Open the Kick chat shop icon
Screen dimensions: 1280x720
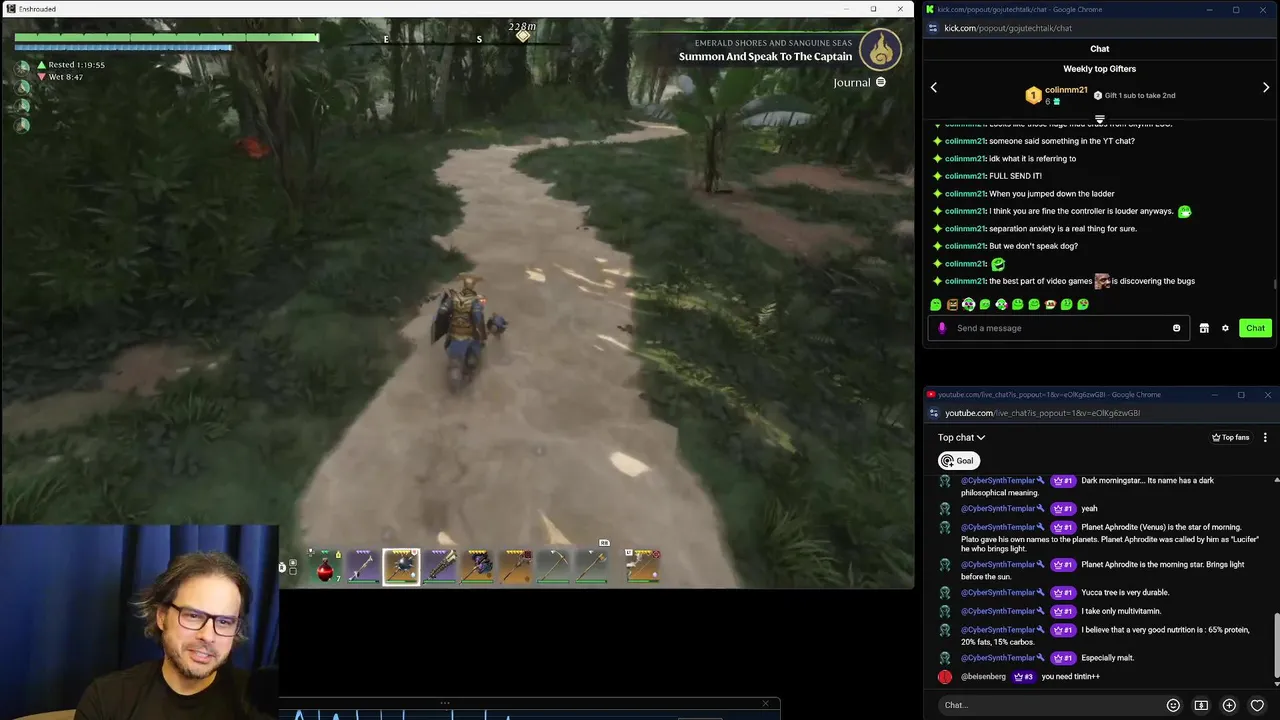[x=1204, y=328]
